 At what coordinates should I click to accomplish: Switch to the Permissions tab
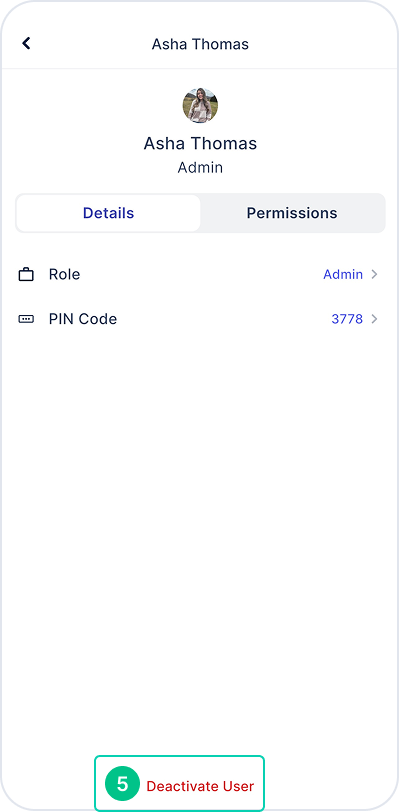coord(292,213)
